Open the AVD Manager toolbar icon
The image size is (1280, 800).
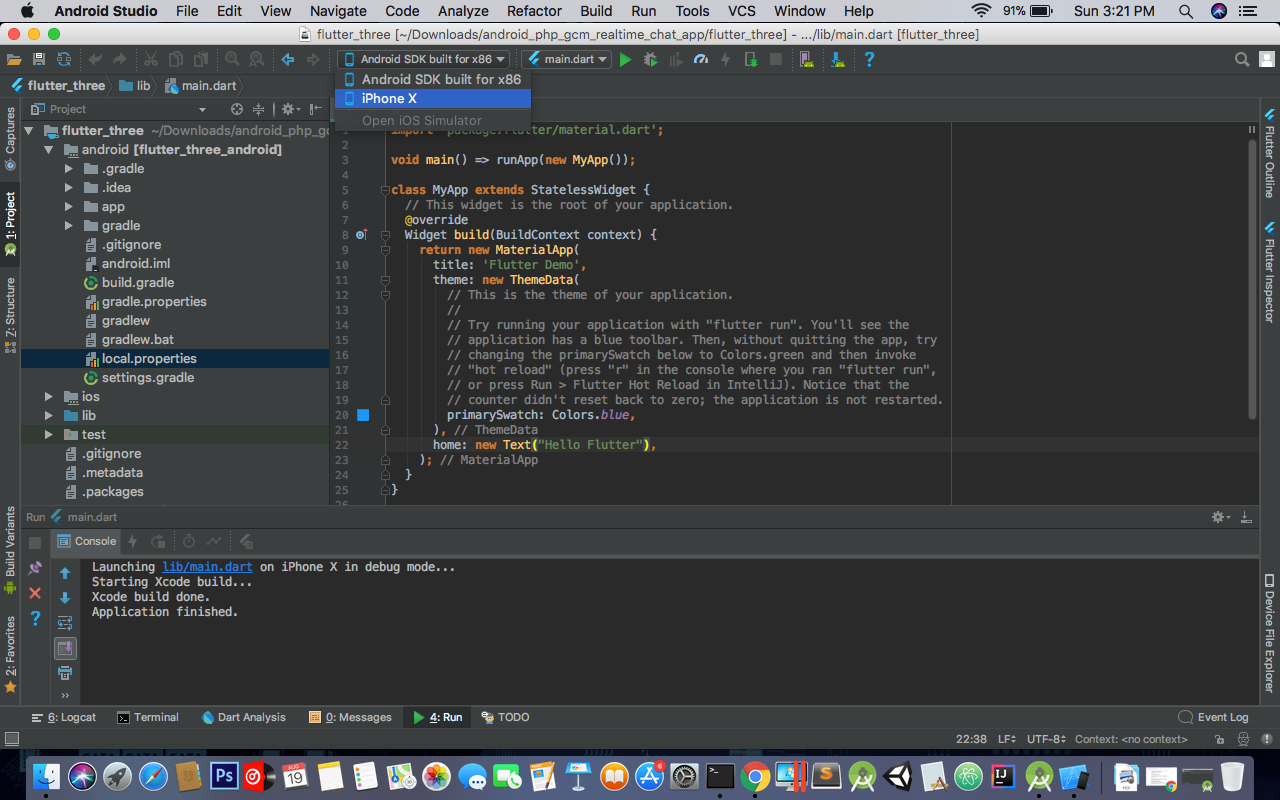click(806, 60)
